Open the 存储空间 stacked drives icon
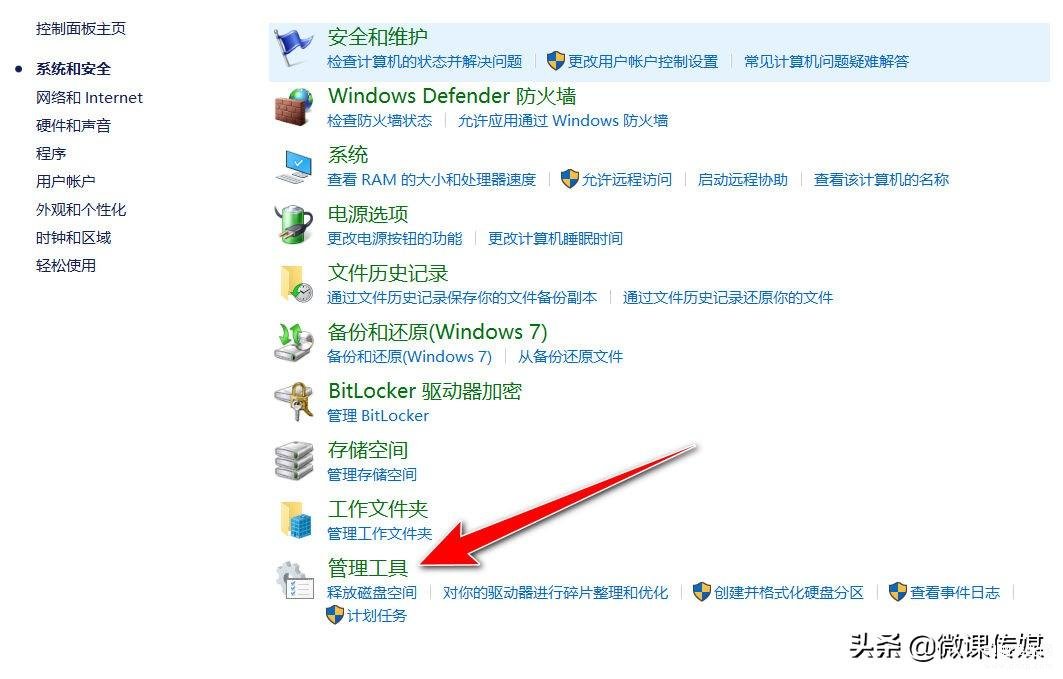This screenshot has width=1063, height=679. pyautogui.click(x=294, y=461)
